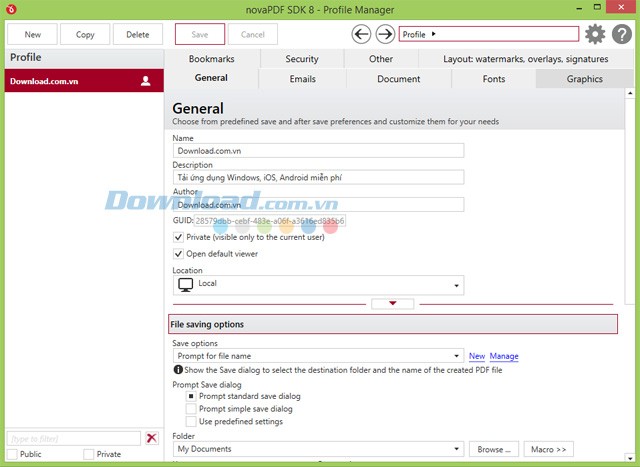Viewport: 640px width, 467px height.
Task: Click the monitor icon in Location field
Action: click(185, 285)
